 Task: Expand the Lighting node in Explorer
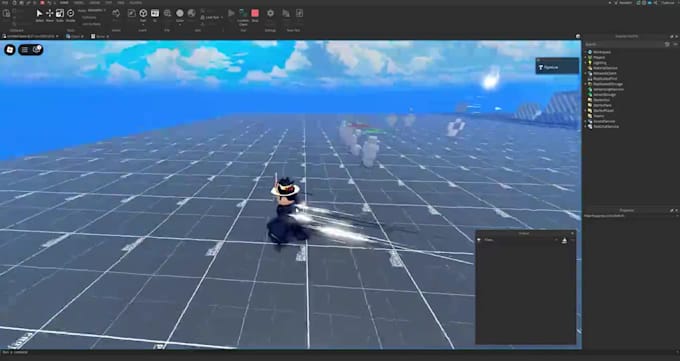[x=585, y=62]
